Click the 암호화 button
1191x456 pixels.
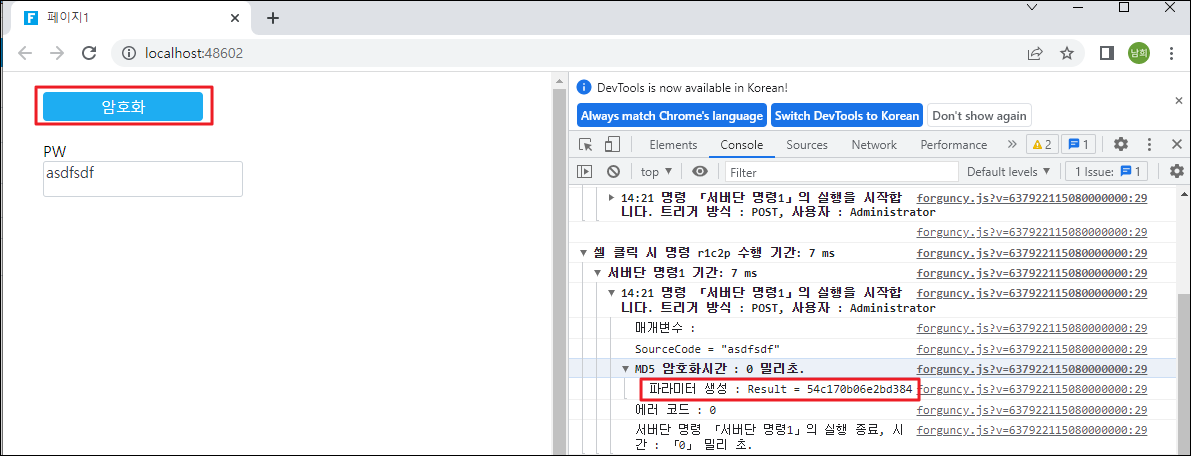click(124, 106)
